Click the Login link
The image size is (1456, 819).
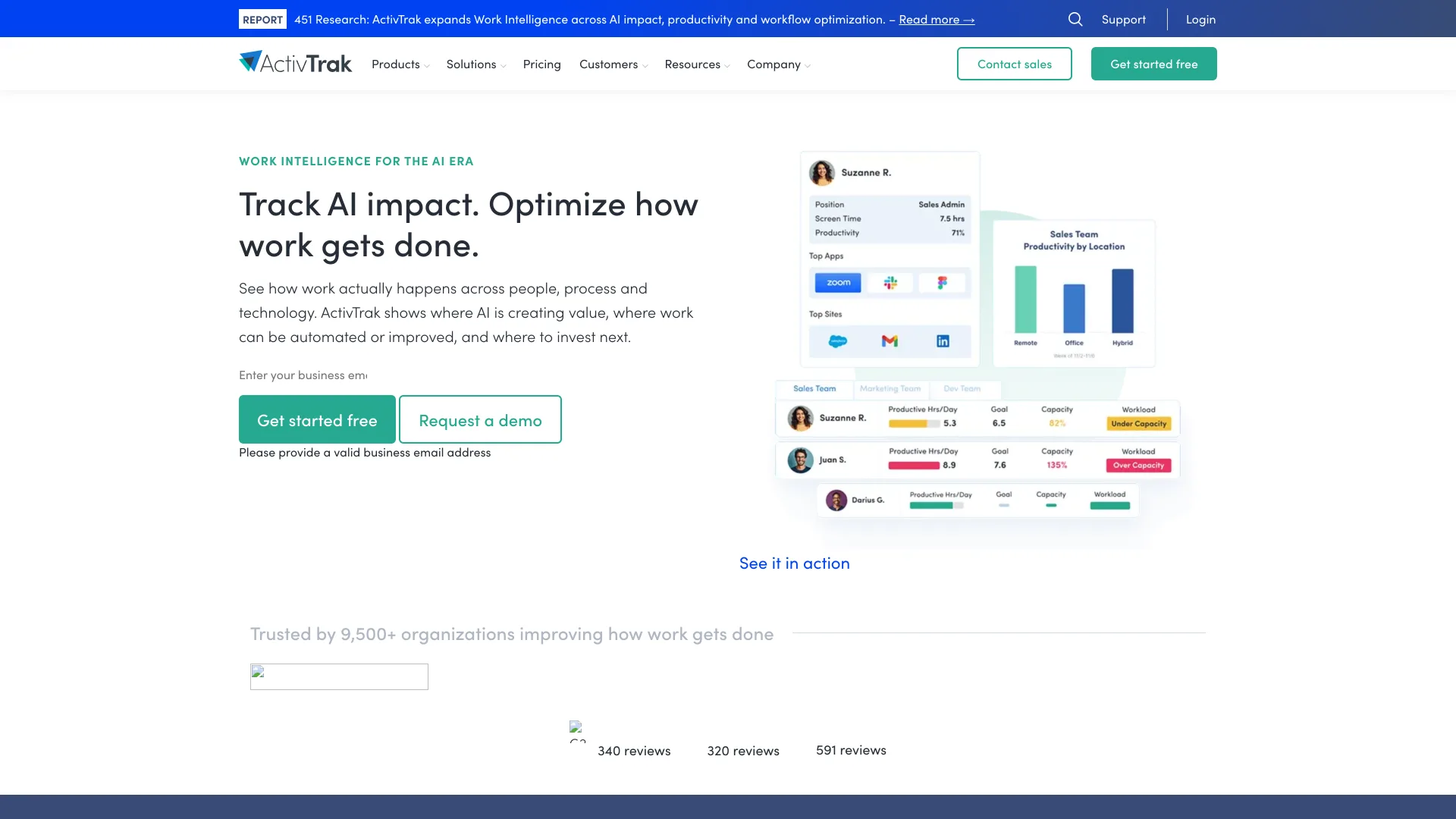coord(1200,19)
